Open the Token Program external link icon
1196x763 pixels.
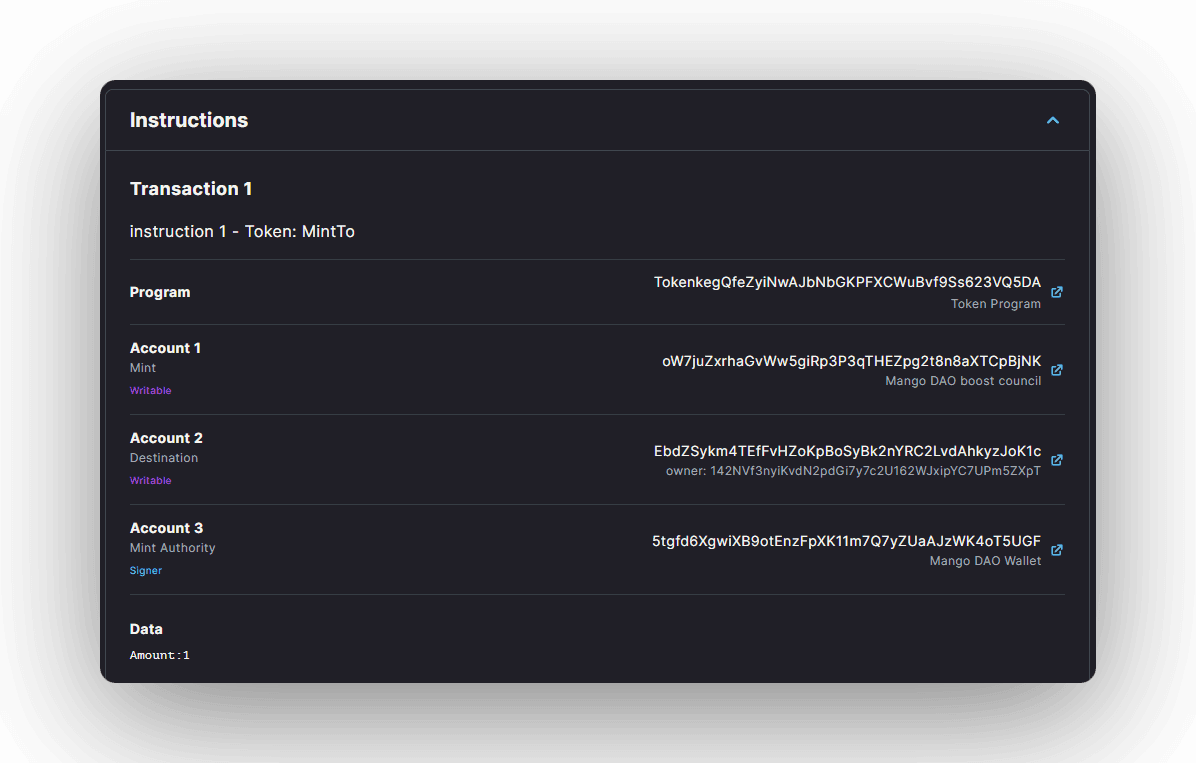coord(1057,293)
